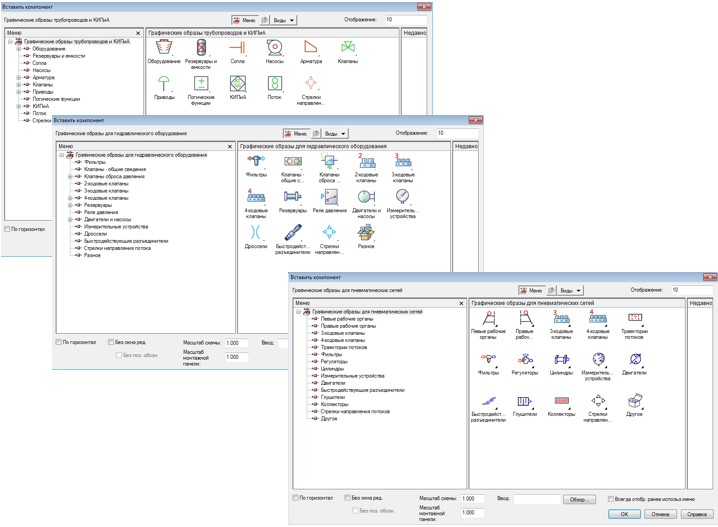Click Меню toggle button in piping window
Screen dimensions: 718x527
coord(244,20)
